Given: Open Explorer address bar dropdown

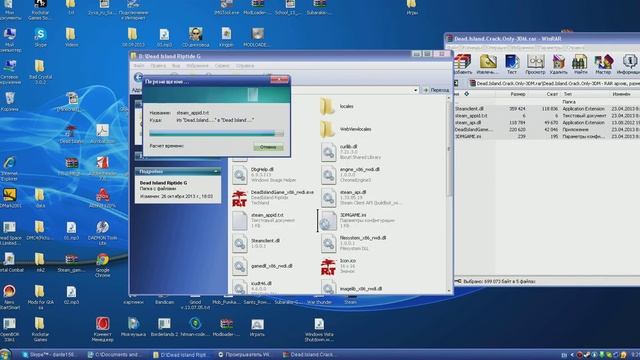Looking at the screenshot, I should pos(416,90).
